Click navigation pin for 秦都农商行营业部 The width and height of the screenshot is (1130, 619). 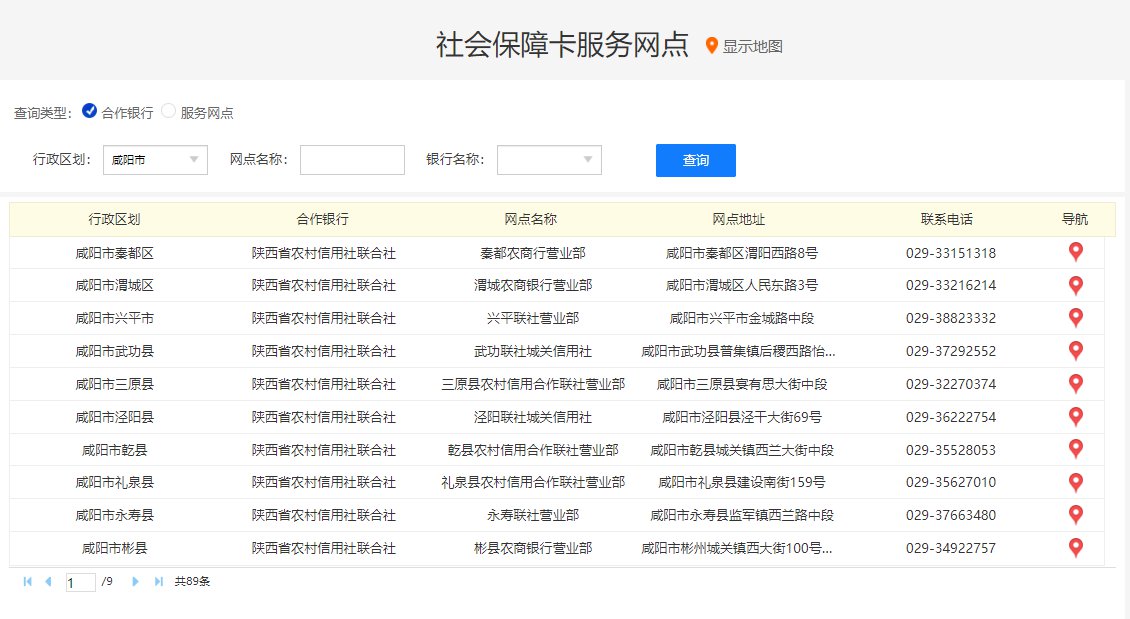(x=1076, y=252)
